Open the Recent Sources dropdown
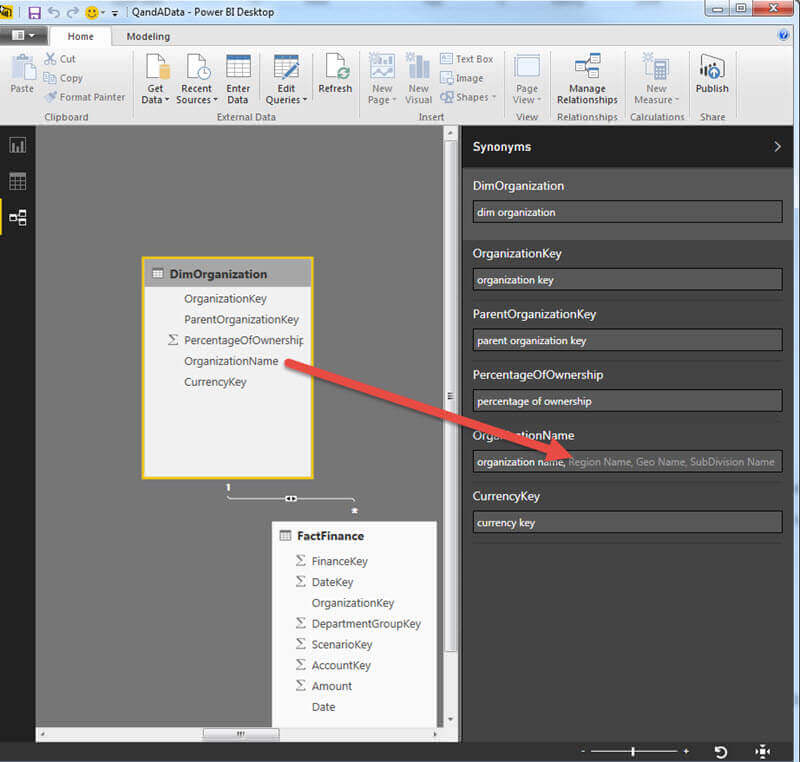 tap(197, 79)
